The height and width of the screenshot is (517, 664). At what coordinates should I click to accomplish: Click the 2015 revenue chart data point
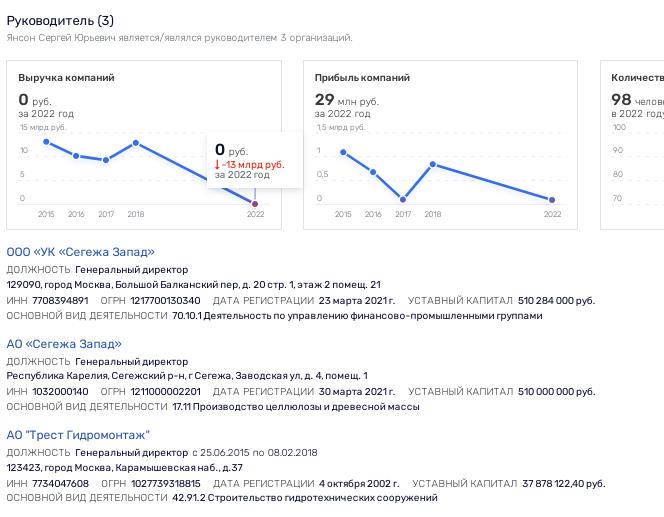pos(46,142)
